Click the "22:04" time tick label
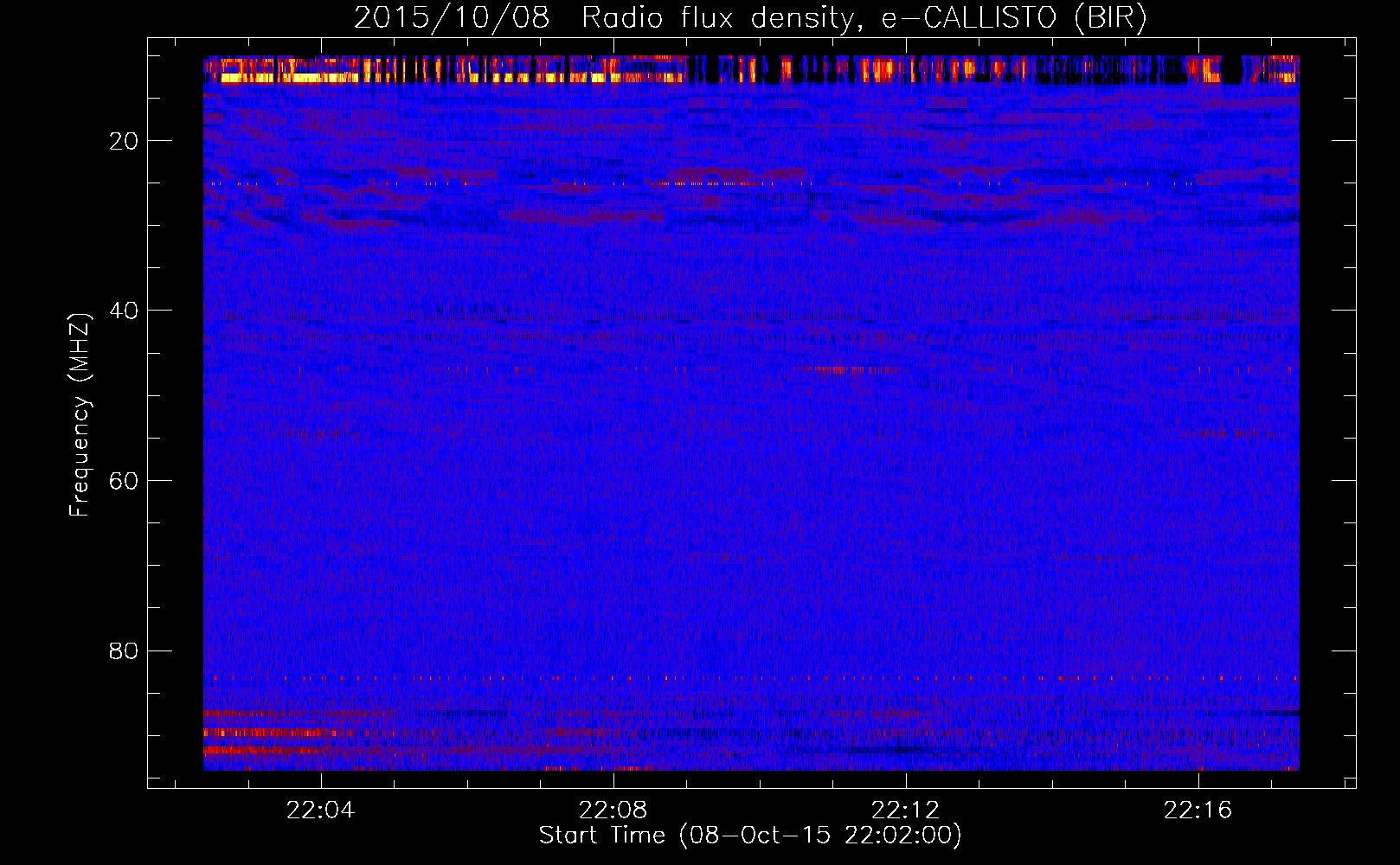Viewport: 1400px width, 865px height. coord(320,811)
